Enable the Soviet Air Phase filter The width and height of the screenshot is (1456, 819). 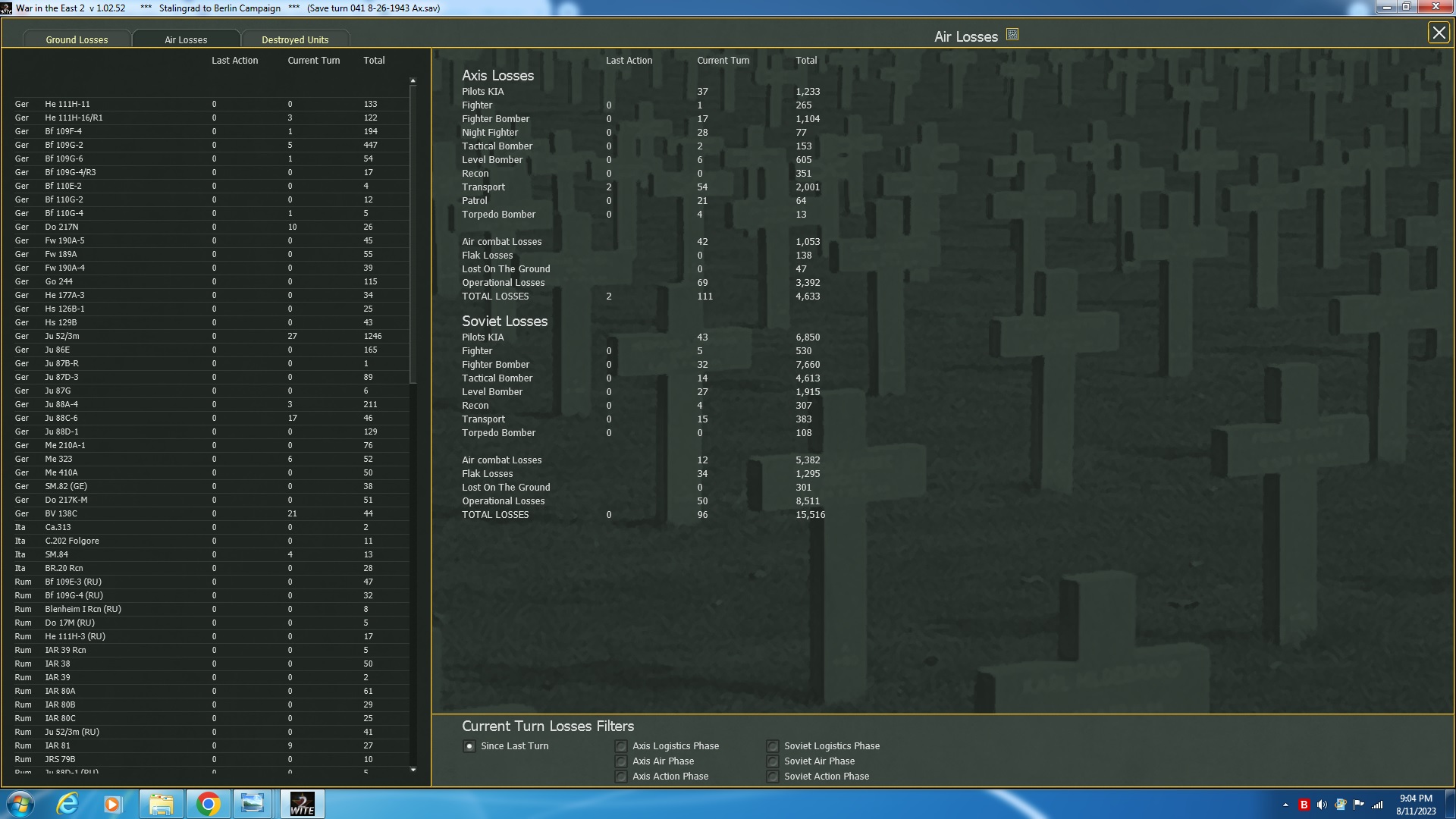point(772,761)
